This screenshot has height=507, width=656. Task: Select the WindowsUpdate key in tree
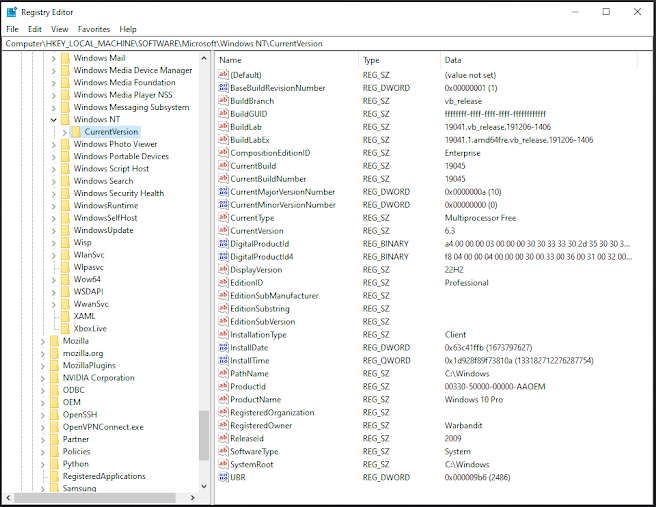pyautogui.click(x=103, y=230)
